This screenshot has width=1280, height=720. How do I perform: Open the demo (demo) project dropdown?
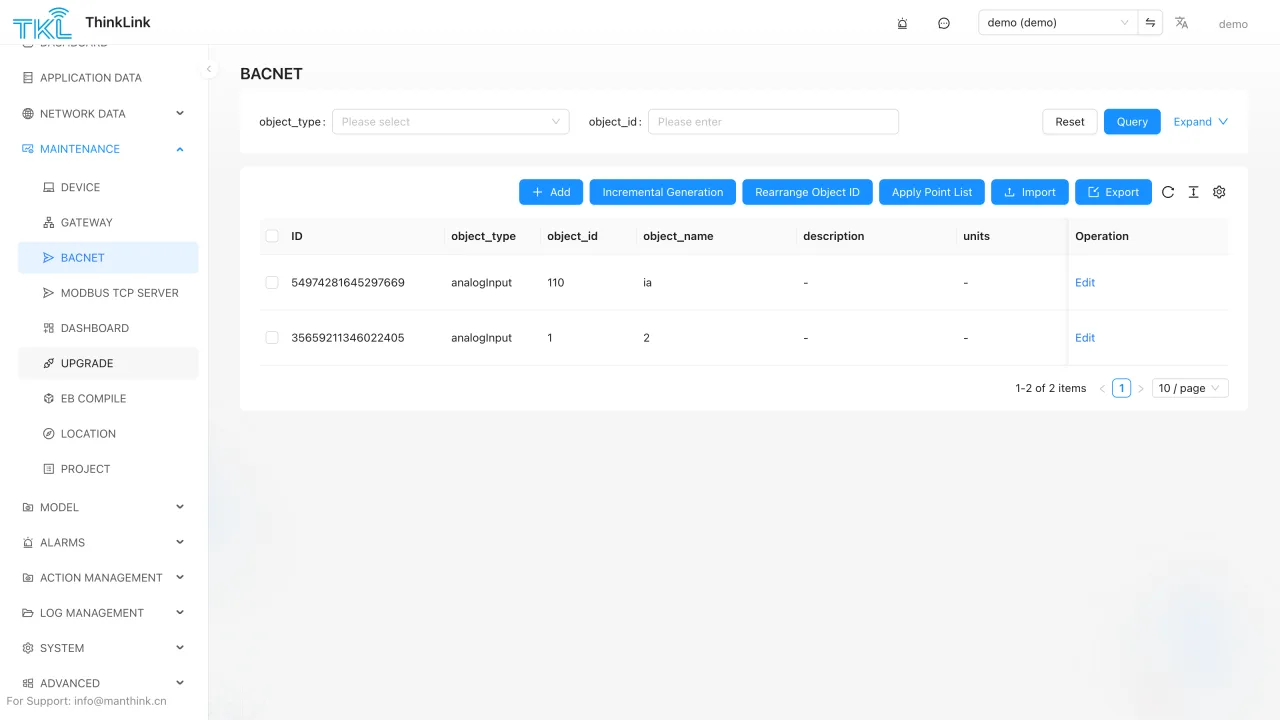point(1058,22)
